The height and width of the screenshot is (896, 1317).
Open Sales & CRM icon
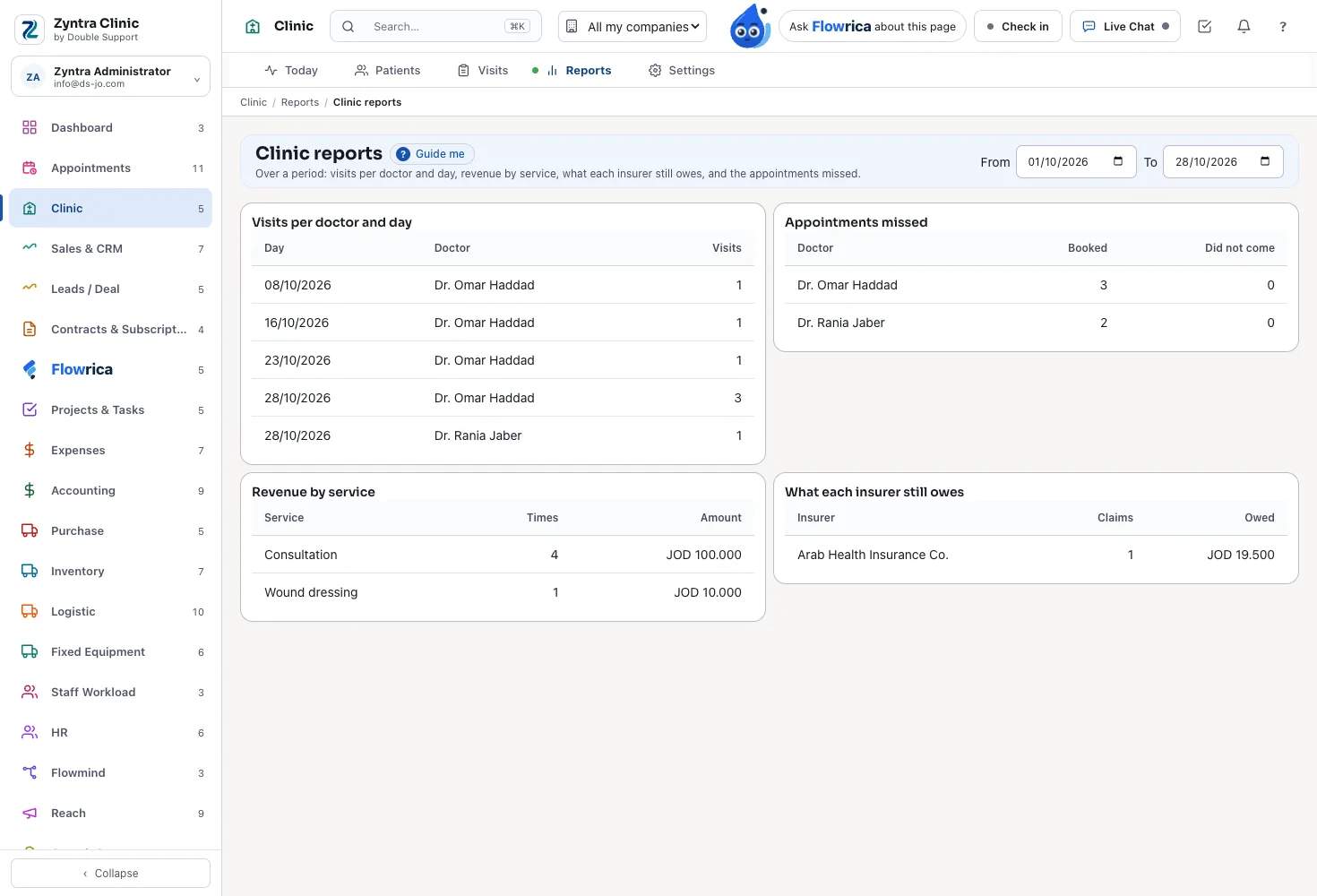(30, 249)
